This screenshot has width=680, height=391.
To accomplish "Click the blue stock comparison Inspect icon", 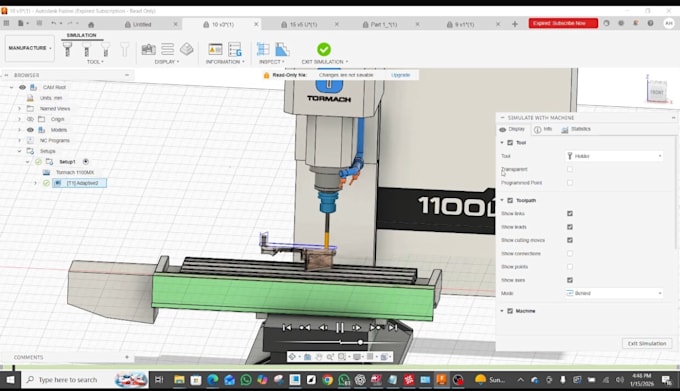I will 282,49.
